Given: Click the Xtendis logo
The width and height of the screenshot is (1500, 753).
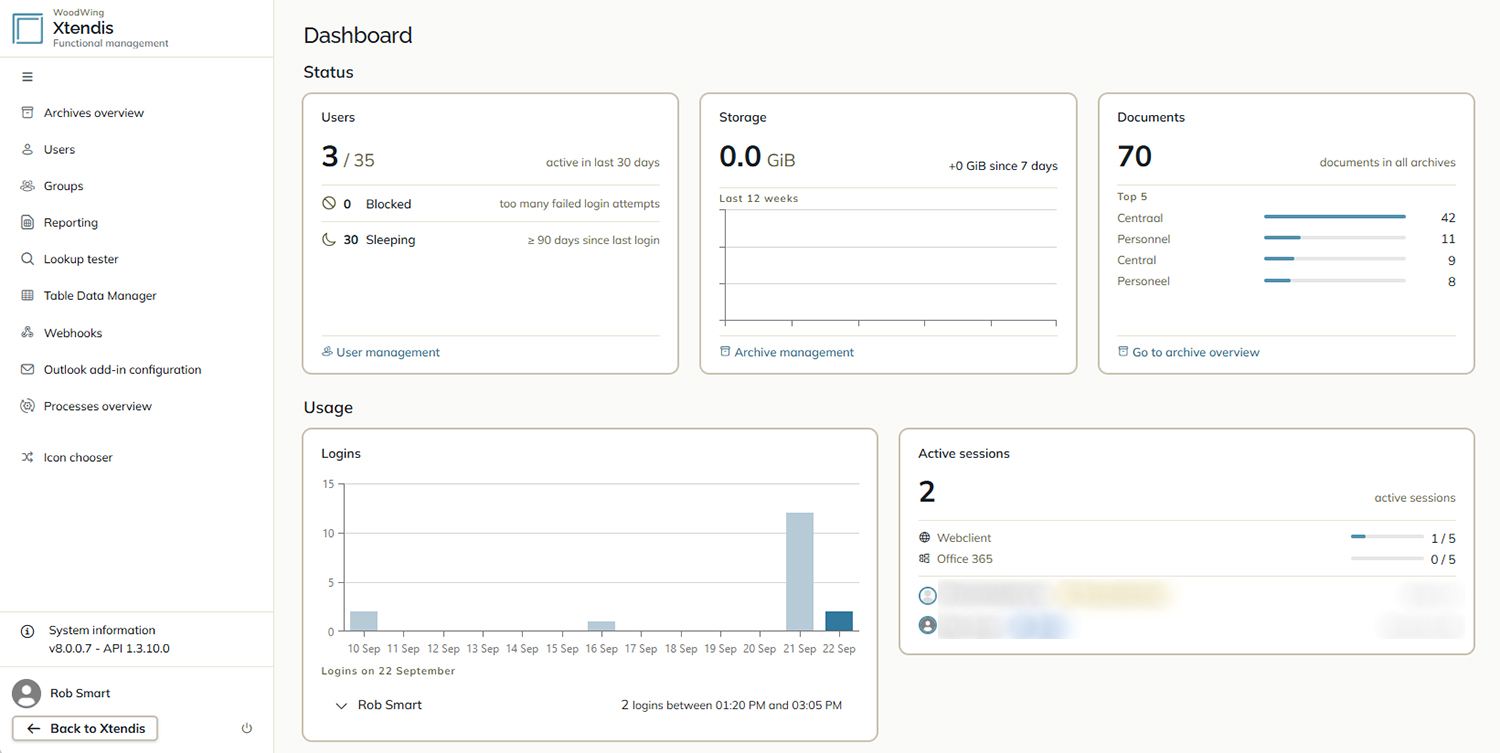Looking at the screenshot, I should 28,27.
